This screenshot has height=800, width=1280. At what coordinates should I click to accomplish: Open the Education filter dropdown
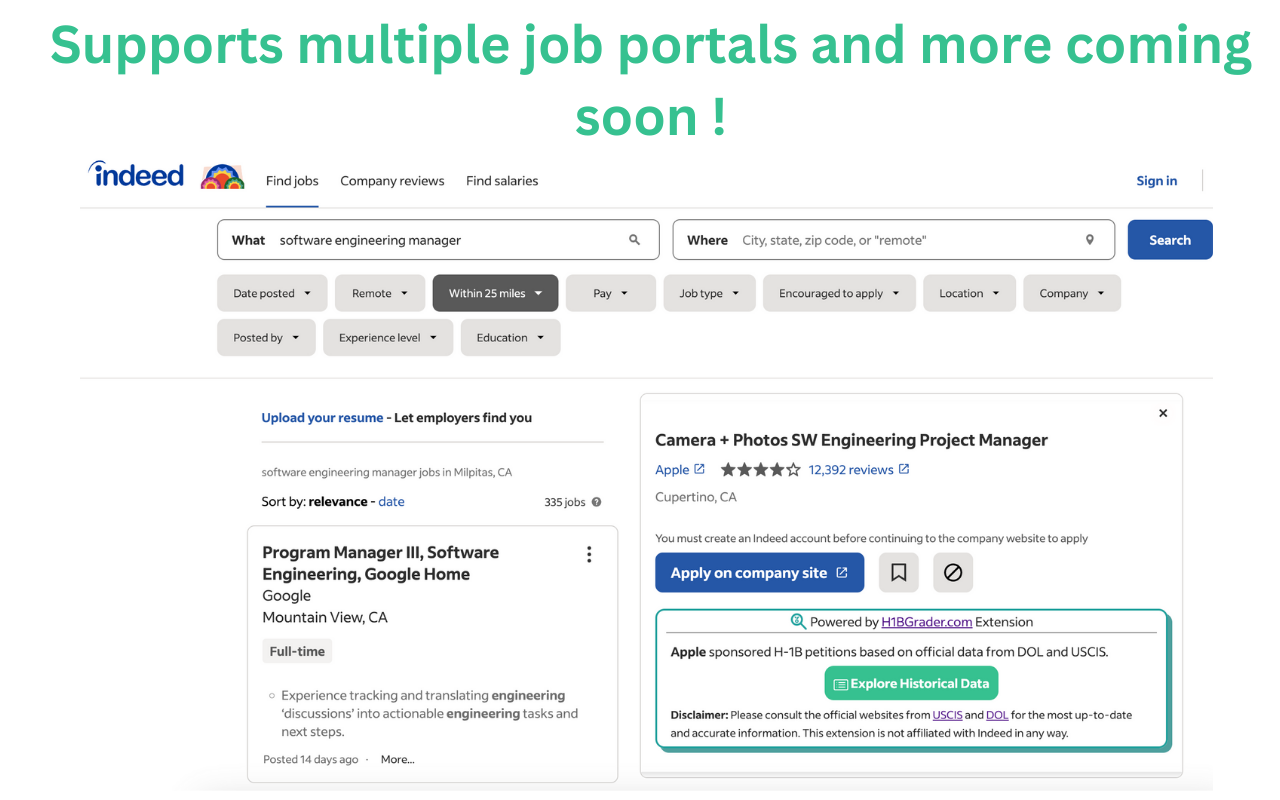(510, 338)
